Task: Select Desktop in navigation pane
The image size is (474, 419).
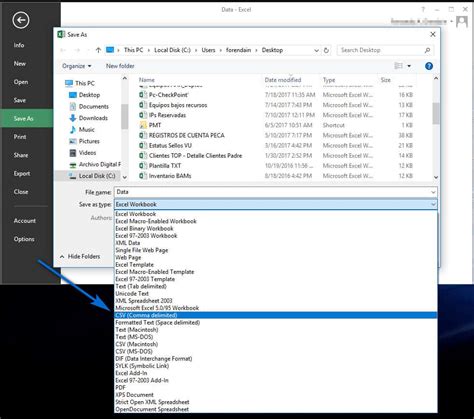Action: (84, 95)
